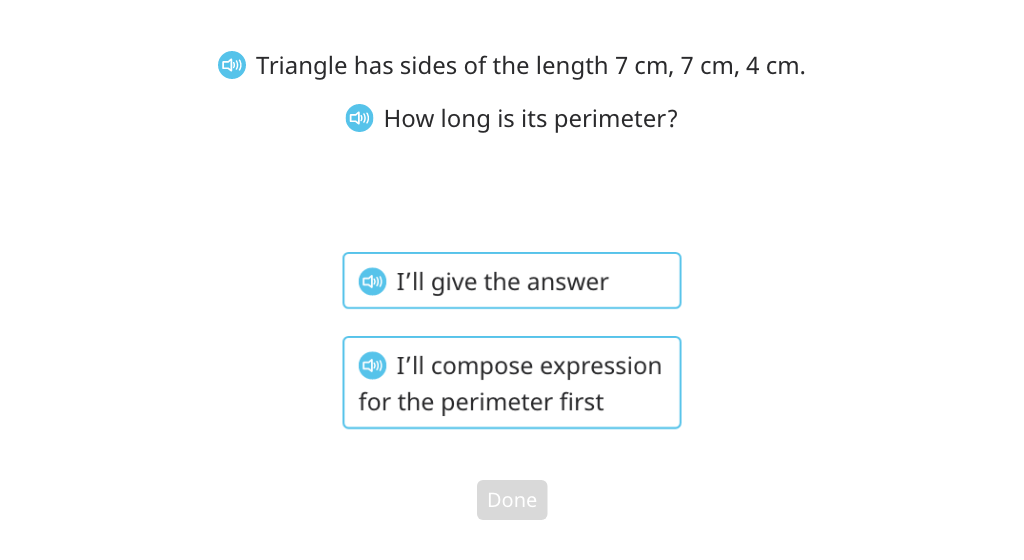
Task: Click the 'answer' word in the first option
Action: (x=568, y=282)
